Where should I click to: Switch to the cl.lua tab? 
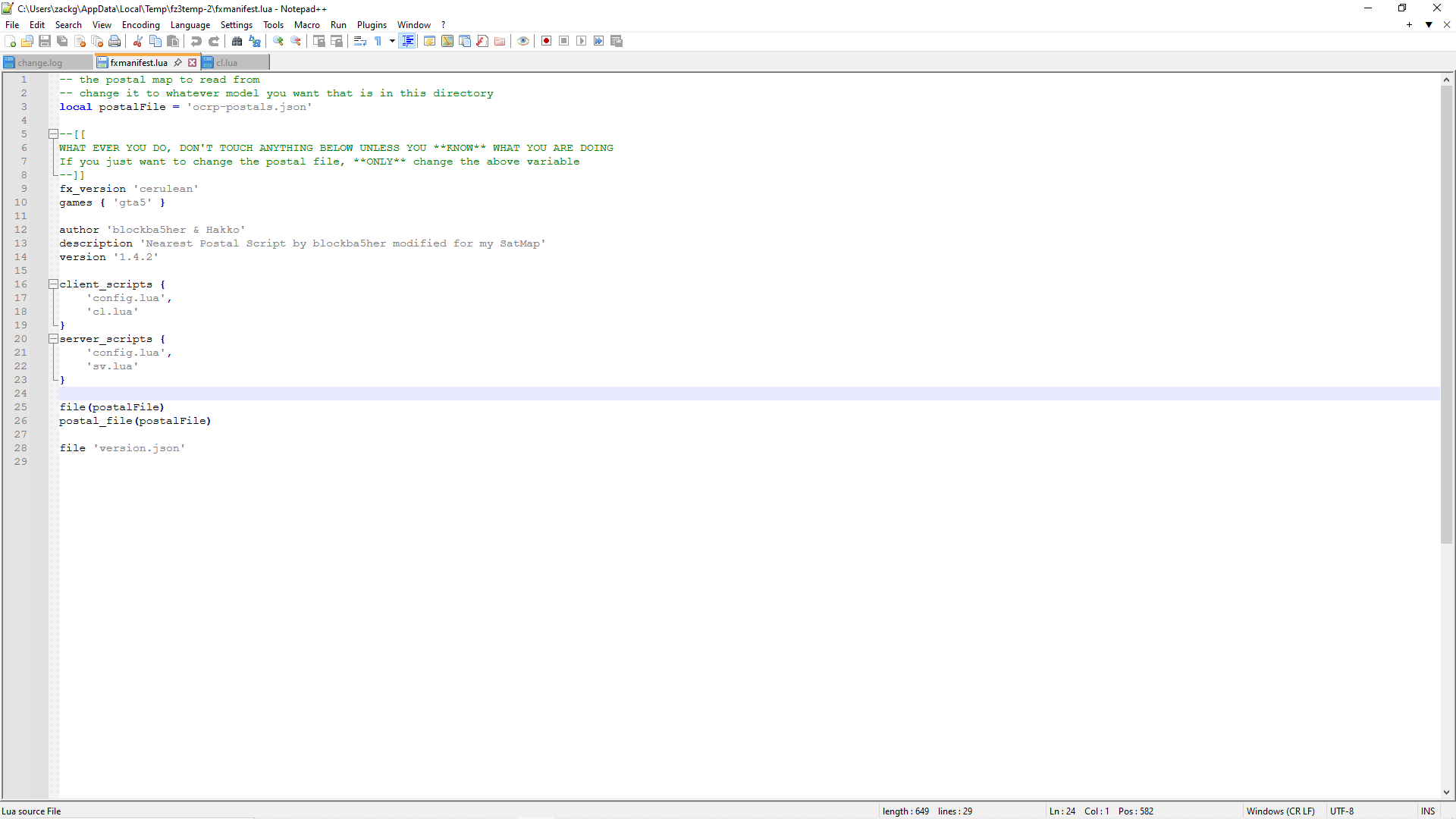click(x=226, y=62)
